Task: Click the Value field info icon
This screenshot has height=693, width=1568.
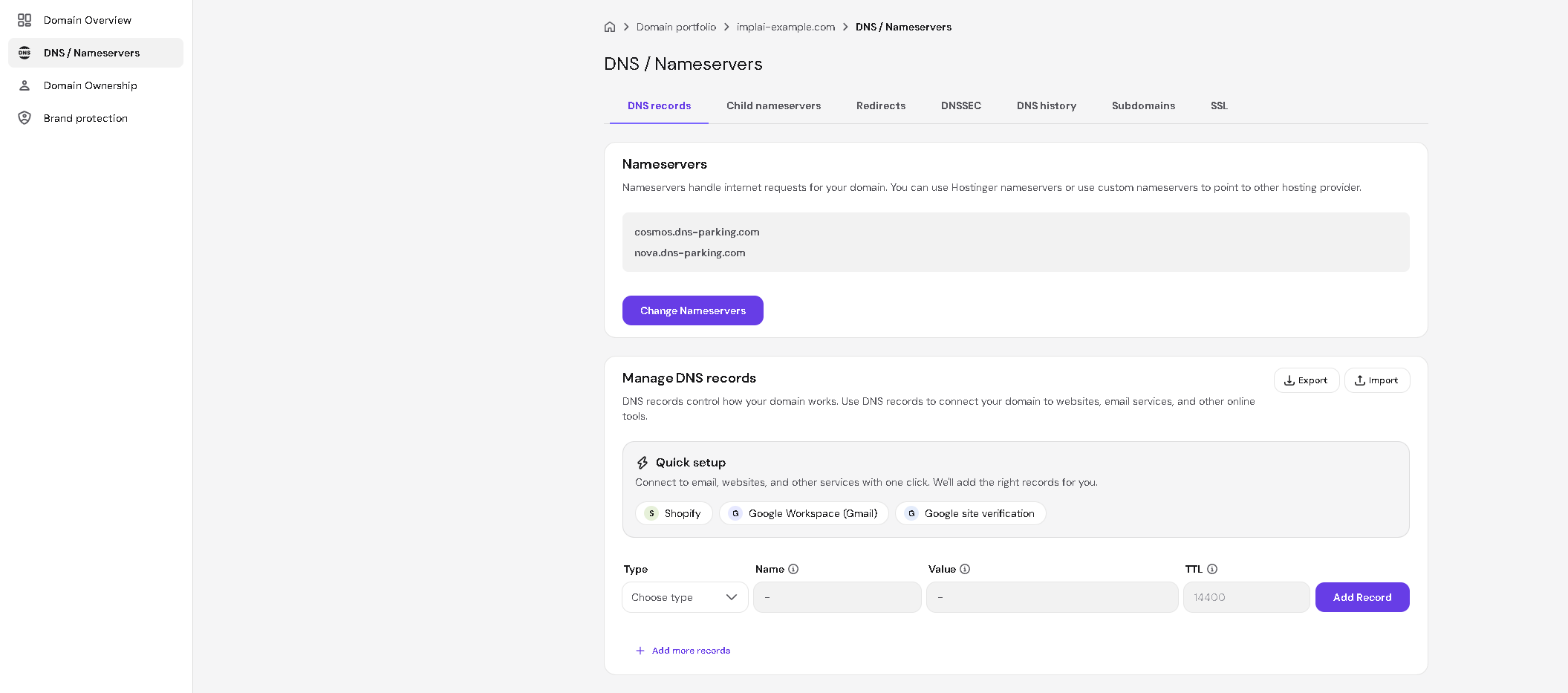Action: 965,569
